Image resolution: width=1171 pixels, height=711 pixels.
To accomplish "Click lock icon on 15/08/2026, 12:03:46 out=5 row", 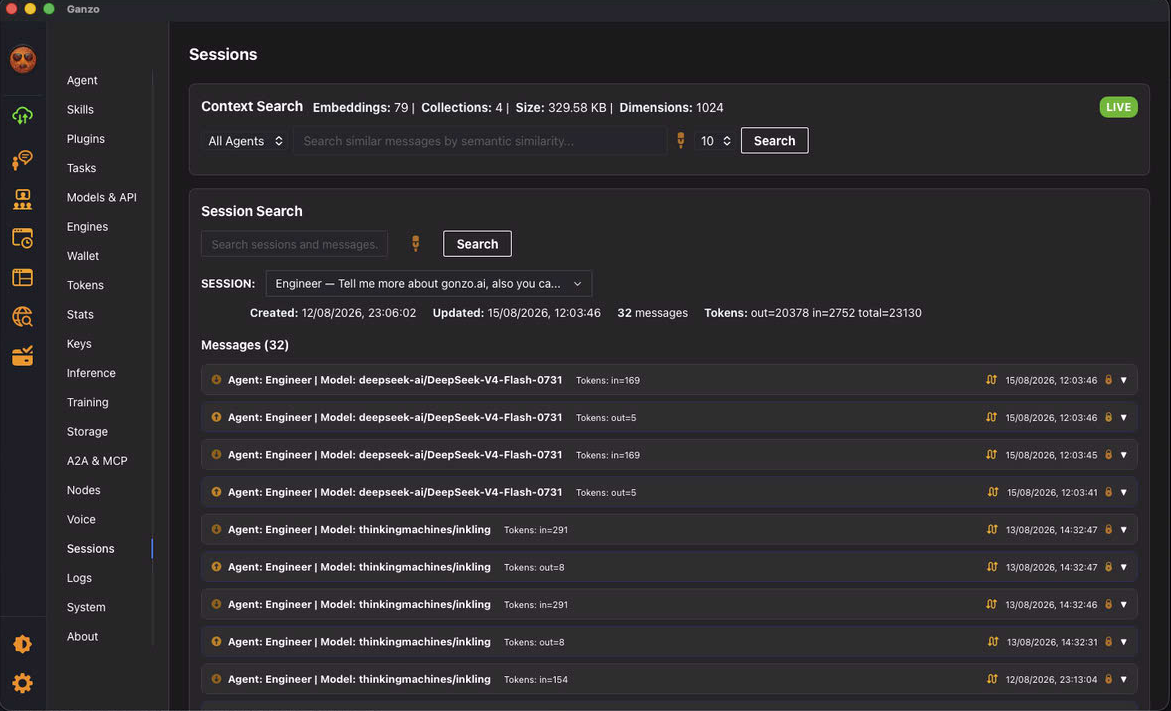I will point(1108,417).
